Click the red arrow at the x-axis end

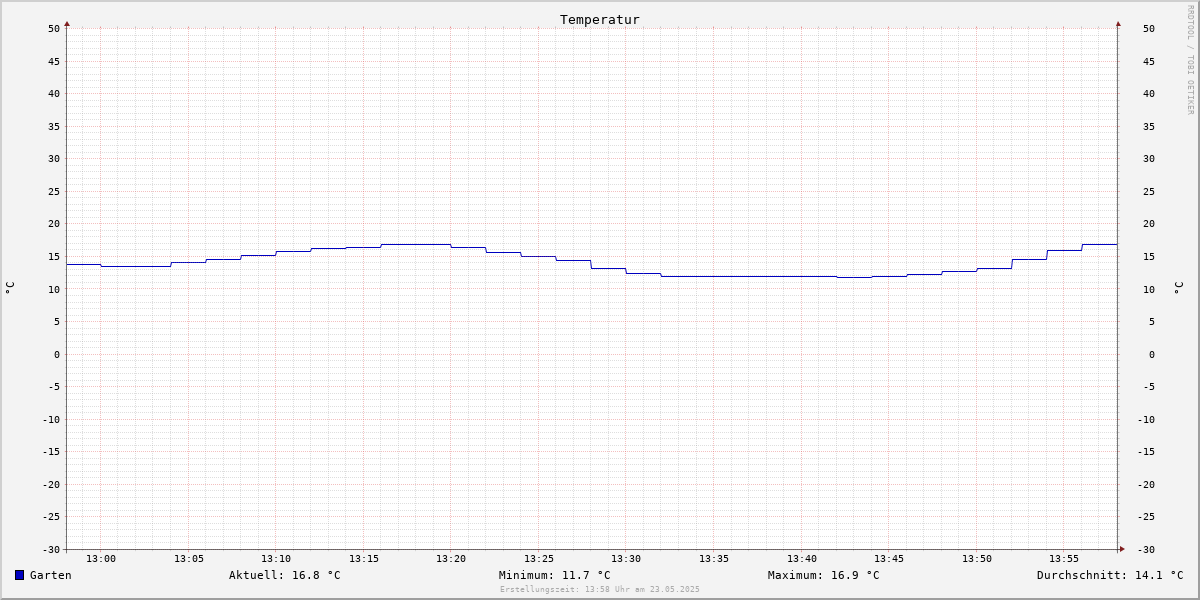[1122, 549]
